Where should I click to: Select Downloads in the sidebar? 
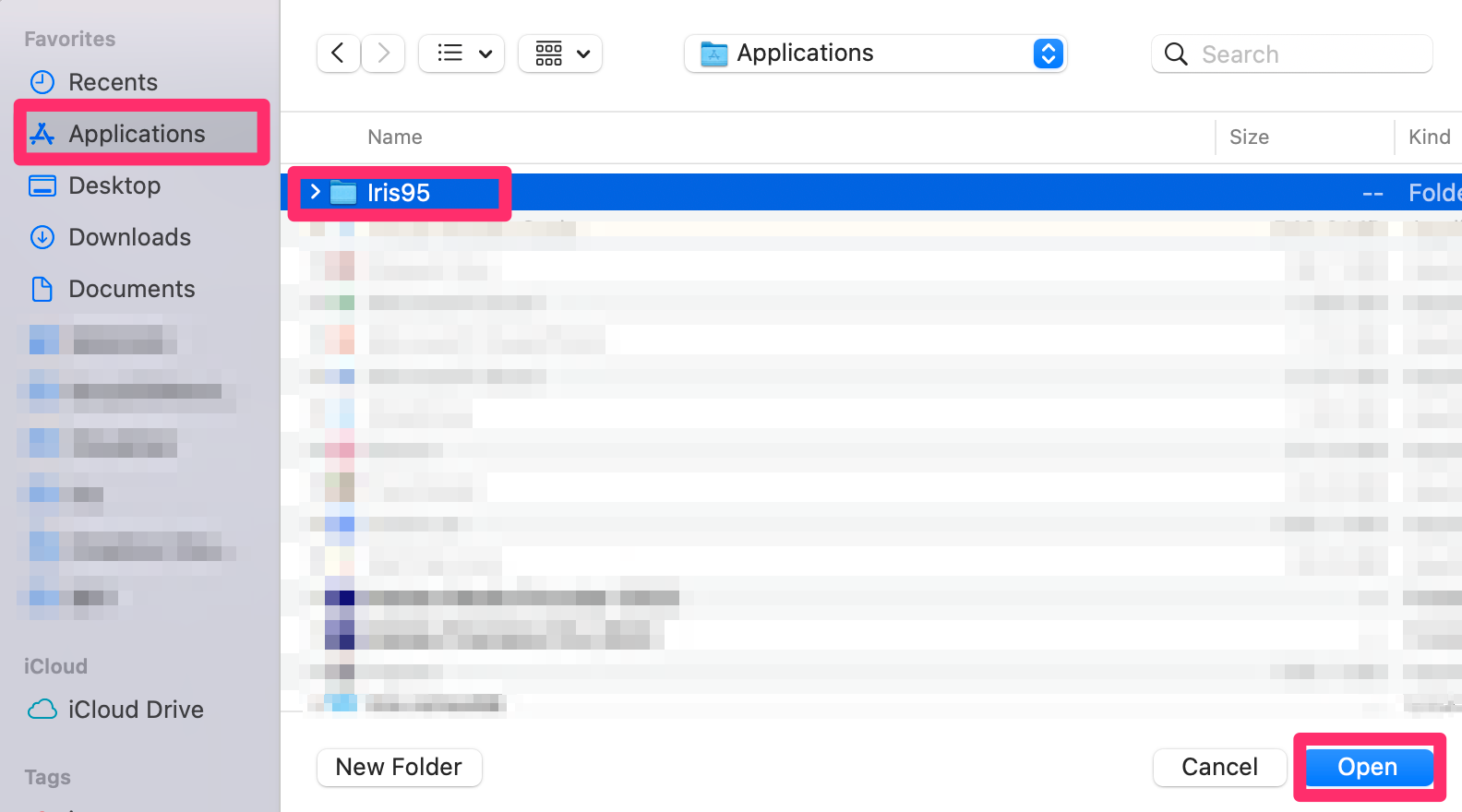point(129,237)
